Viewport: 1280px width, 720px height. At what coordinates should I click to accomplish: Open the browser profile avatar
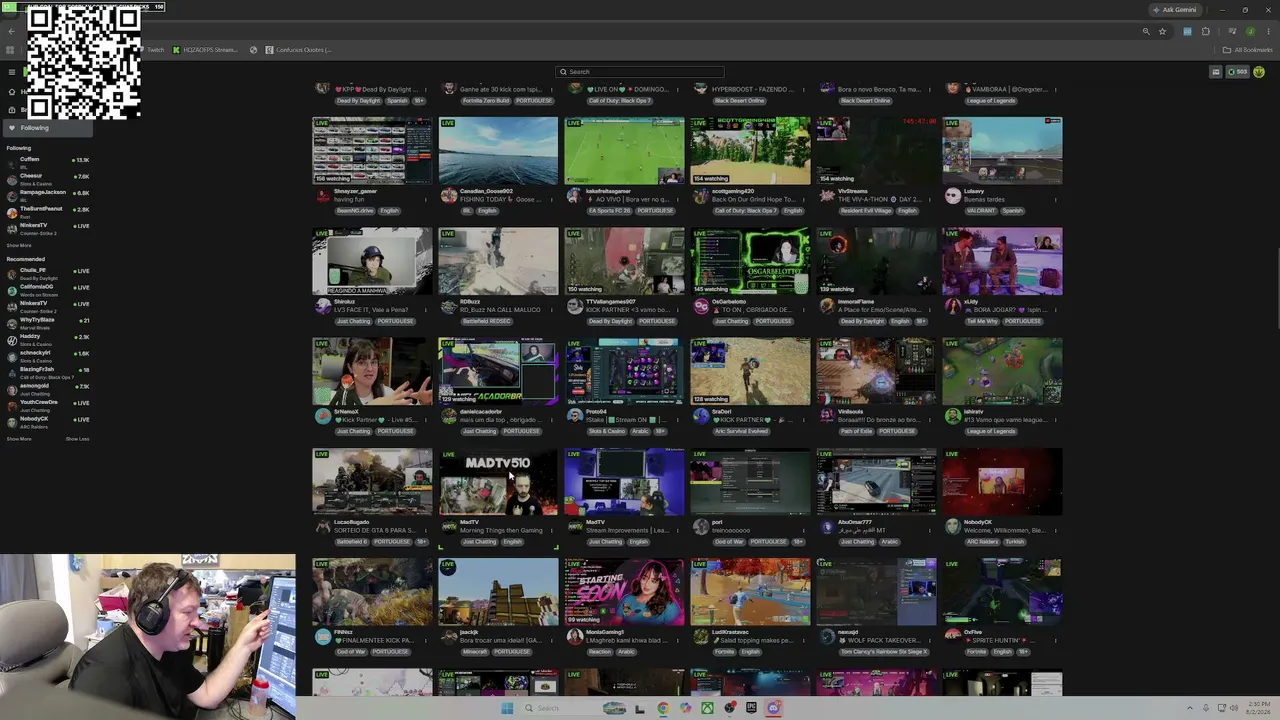tap(1250, 31)
